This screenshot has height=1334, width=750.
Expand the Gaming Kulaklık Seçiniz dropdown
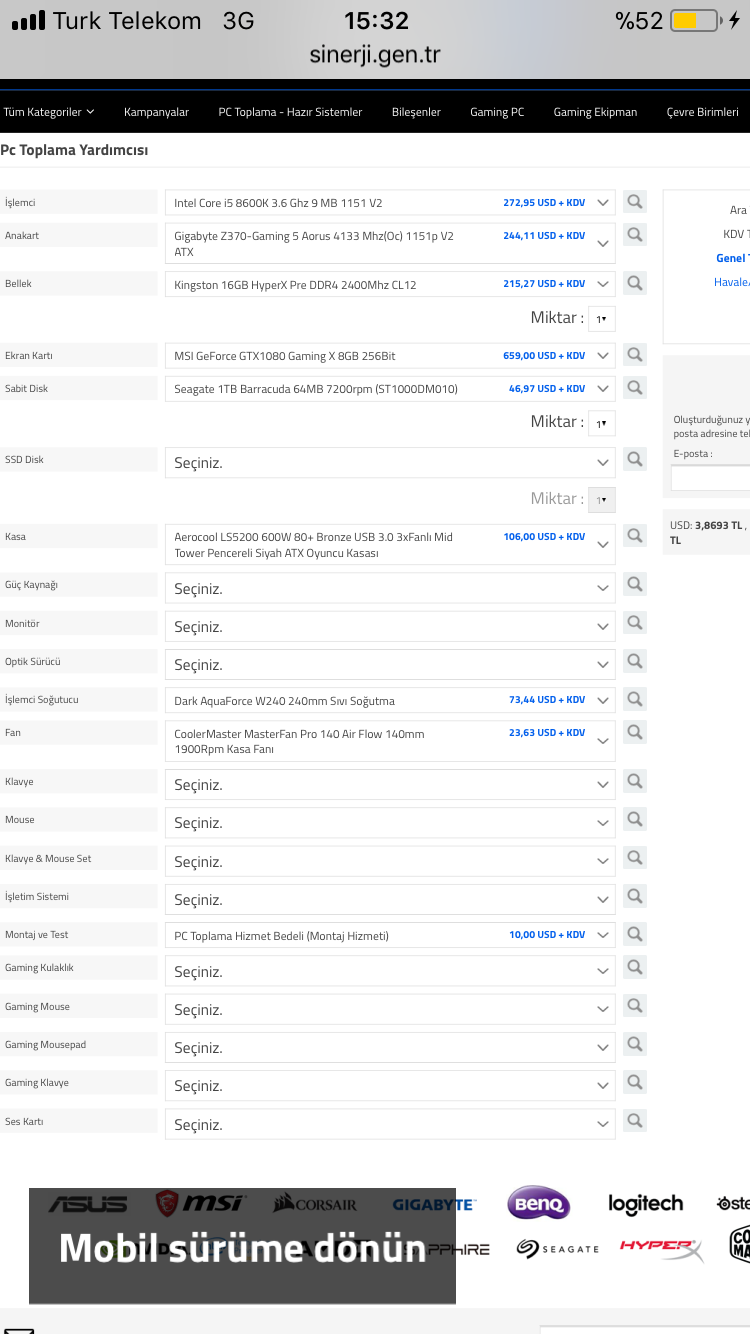390,971
